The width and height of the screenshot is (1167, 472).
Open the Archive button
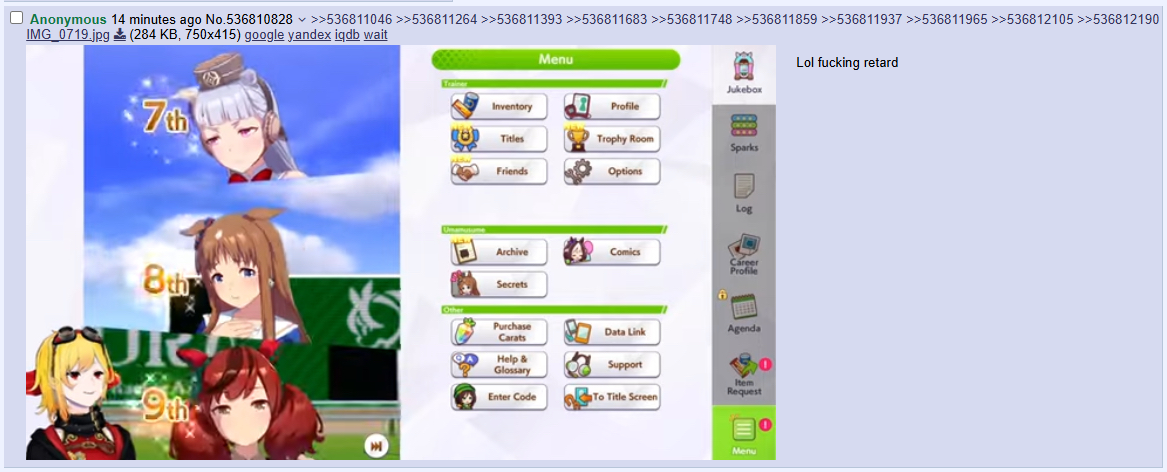[499, 252]
